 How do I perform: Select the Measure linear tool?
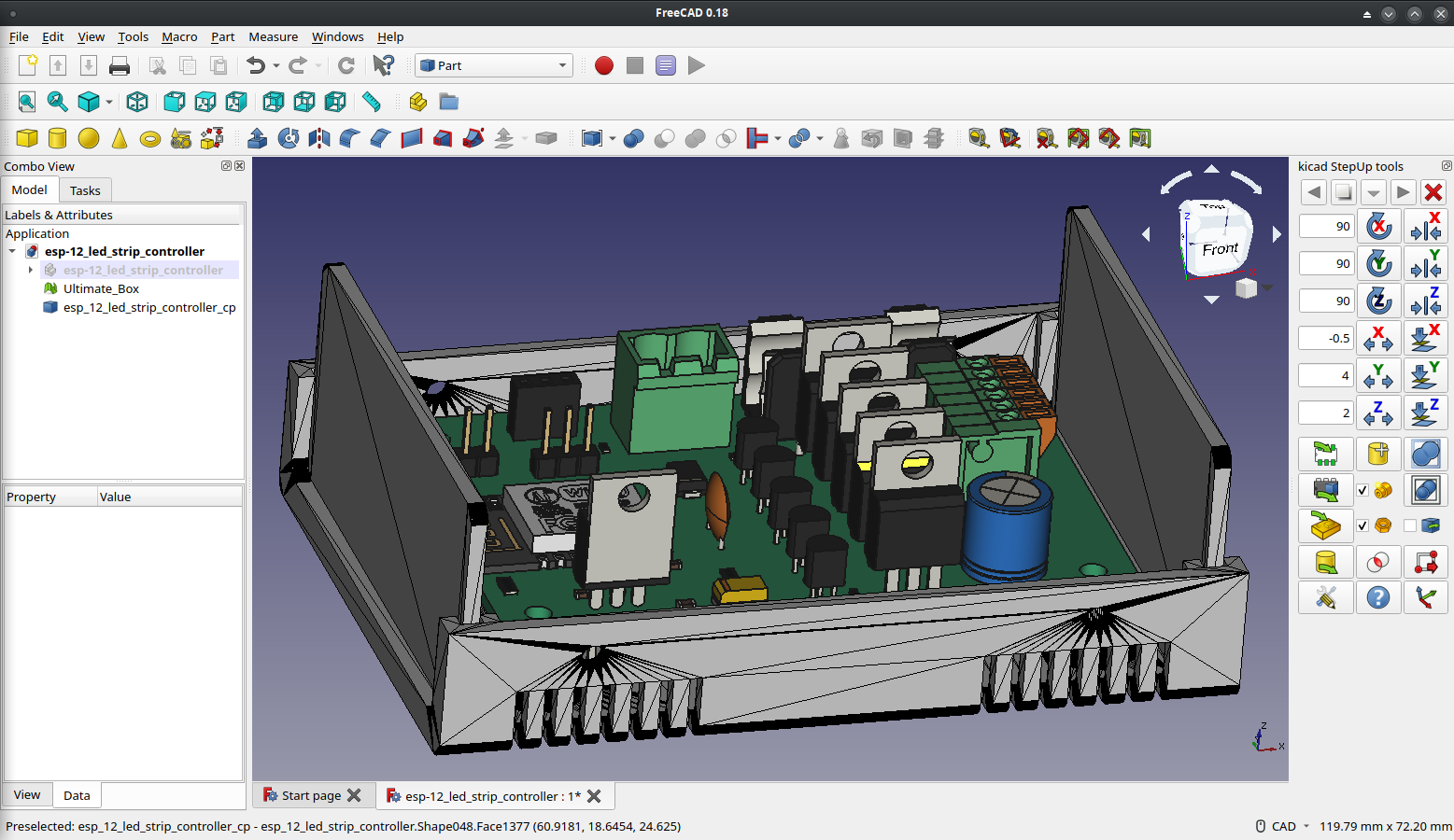coord(977,138)
